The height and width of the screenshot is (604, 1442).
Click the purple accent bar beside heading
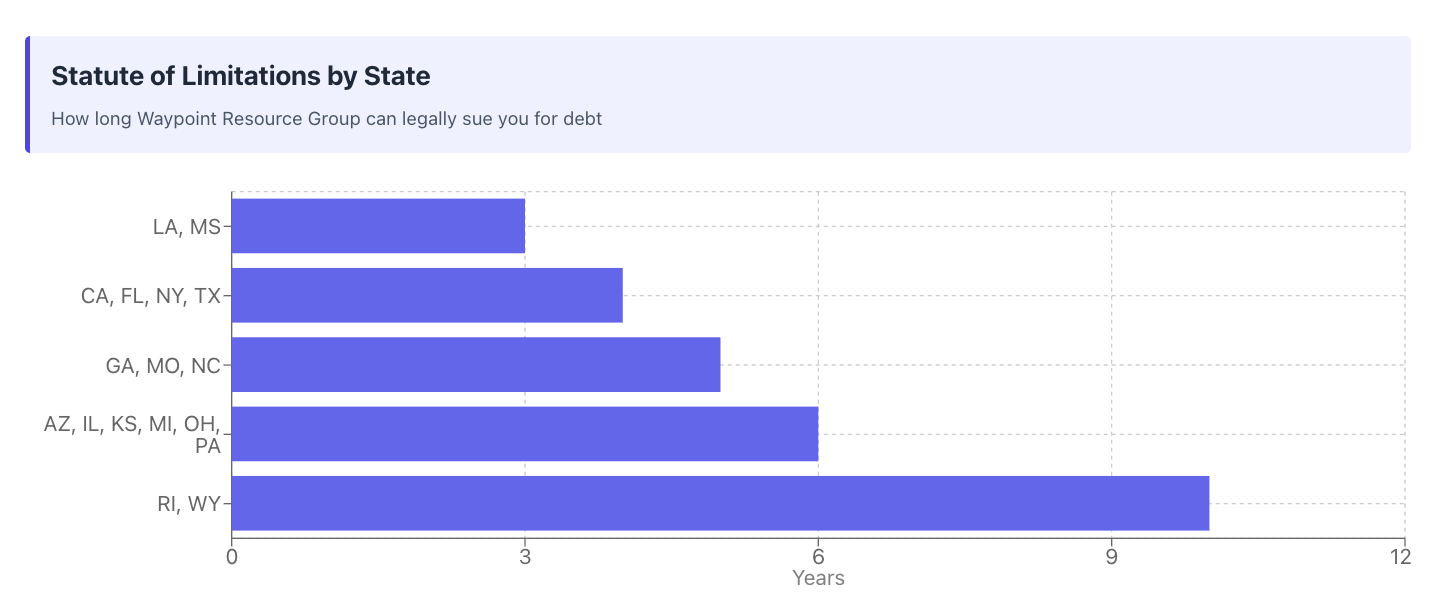[x=27, y=95]
